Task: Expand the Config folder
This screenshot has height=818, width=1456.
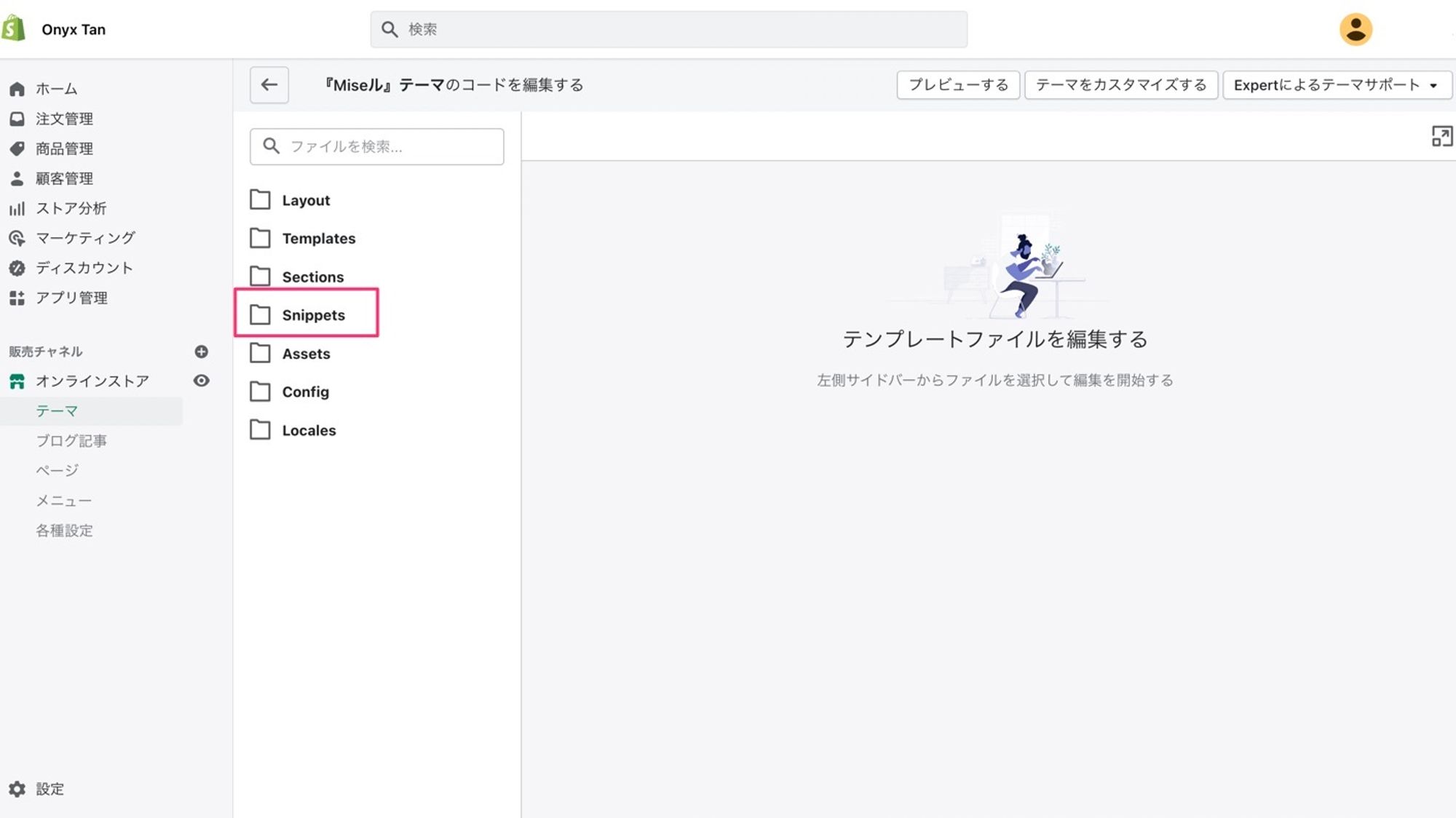Action: [x=306, y=392]
